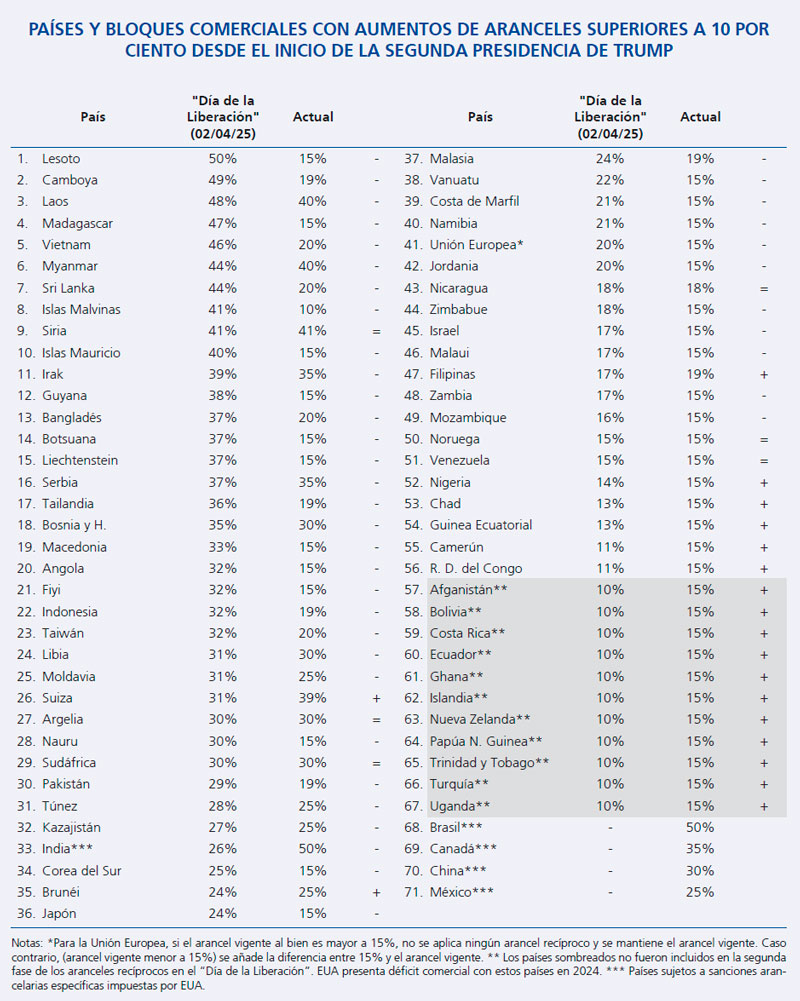Click the India entry with asterisks
Screen dimensions: 800x1001
pos(68,849)
